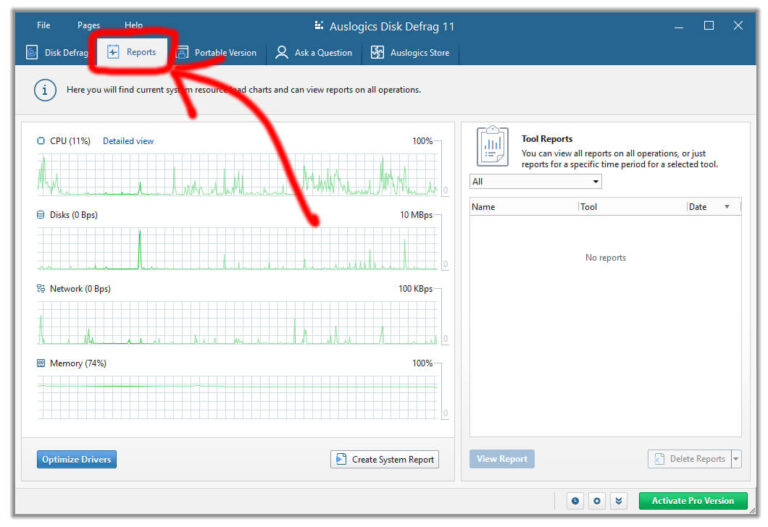768x527 pixels.
Task: Sort reports by Date column
Action: (714, 207)
